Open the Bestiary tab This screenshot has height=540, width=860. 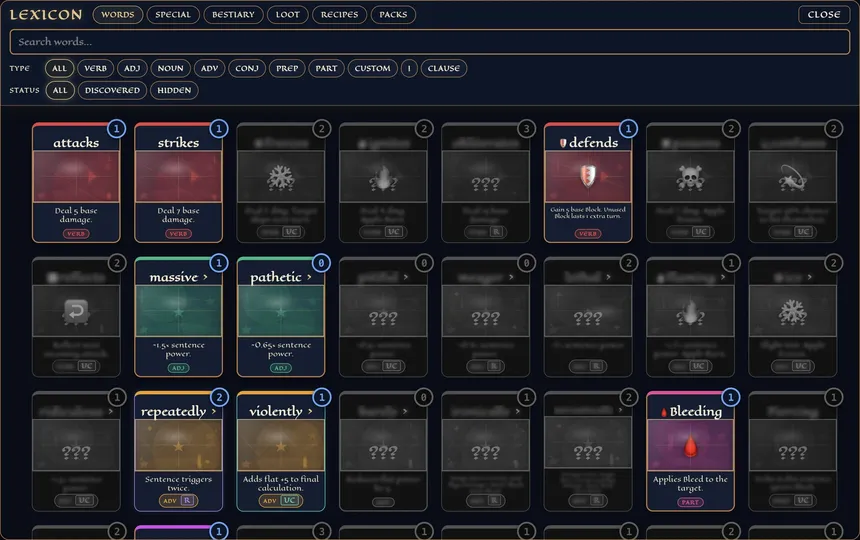click(x=233, y=15)
